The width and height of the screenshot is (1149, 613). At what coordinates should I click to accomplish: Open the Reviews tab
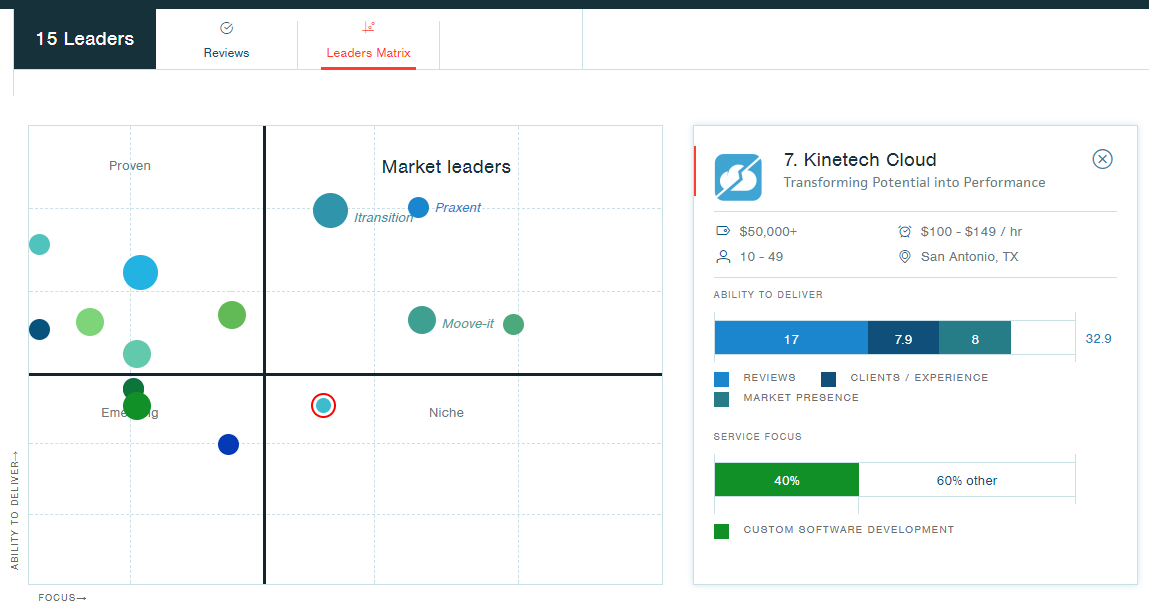coord(226,40)
